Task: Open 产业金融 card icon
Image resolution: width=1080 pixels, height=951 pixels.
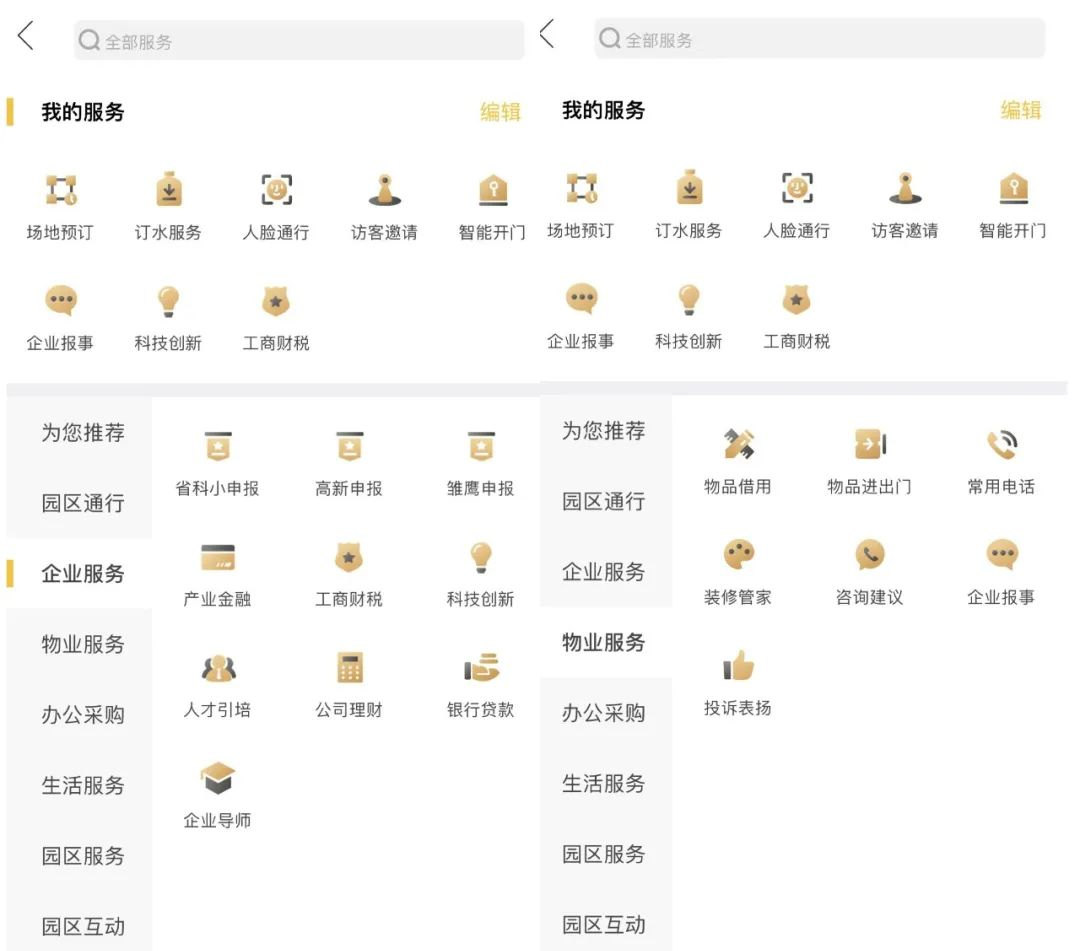Action: pos(217,557)
